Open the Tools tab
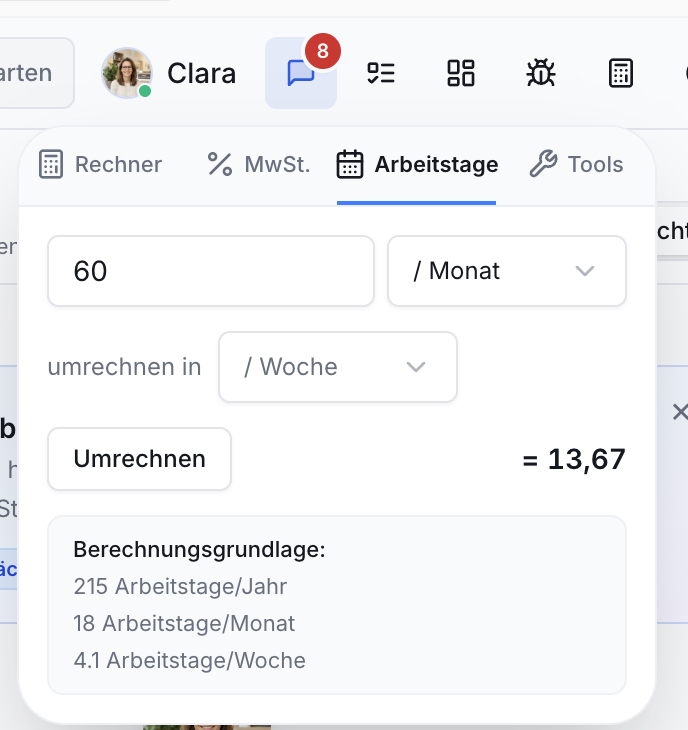The image size is (688, 730). (576, 164)
